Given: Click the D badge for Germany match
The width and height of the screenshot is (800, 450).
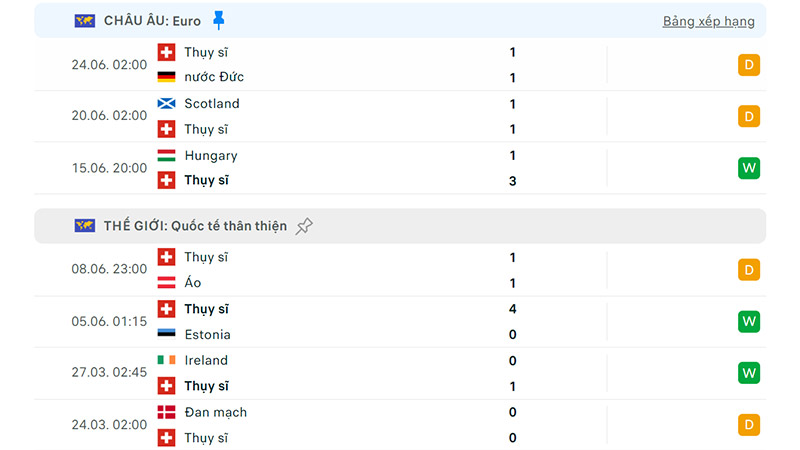Looking at the screenshot, I should click(x=748, y=65).
